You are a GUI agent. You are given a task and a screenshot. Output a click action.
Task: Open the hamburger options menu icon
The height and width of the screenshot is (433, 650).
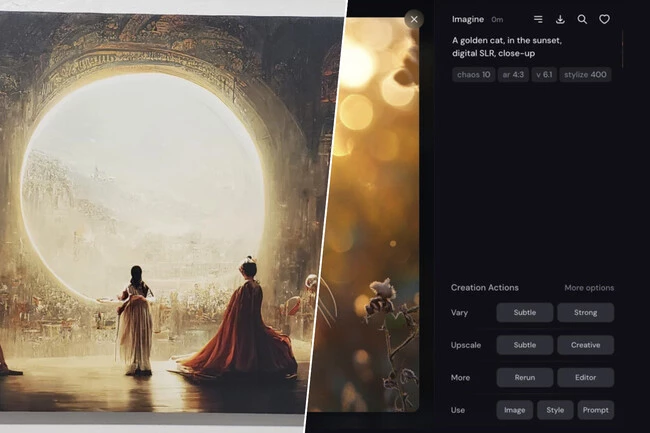538,19
